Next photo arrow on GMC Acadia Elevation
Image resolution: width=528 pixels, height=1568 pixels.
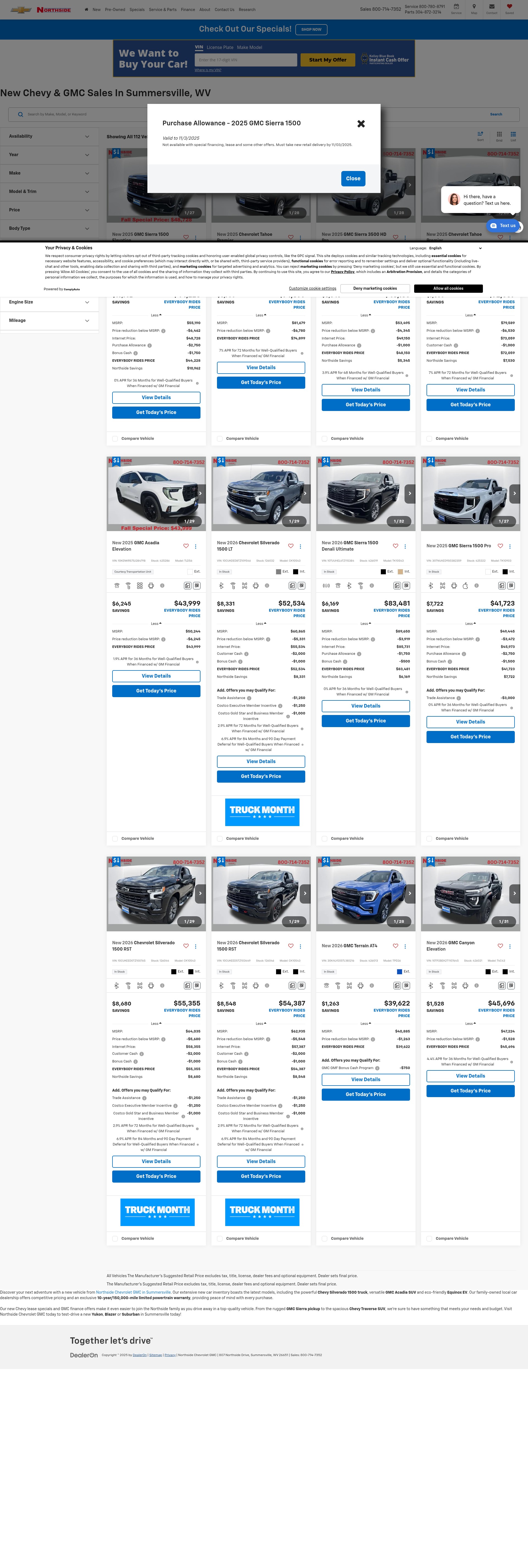coord(200,494)
